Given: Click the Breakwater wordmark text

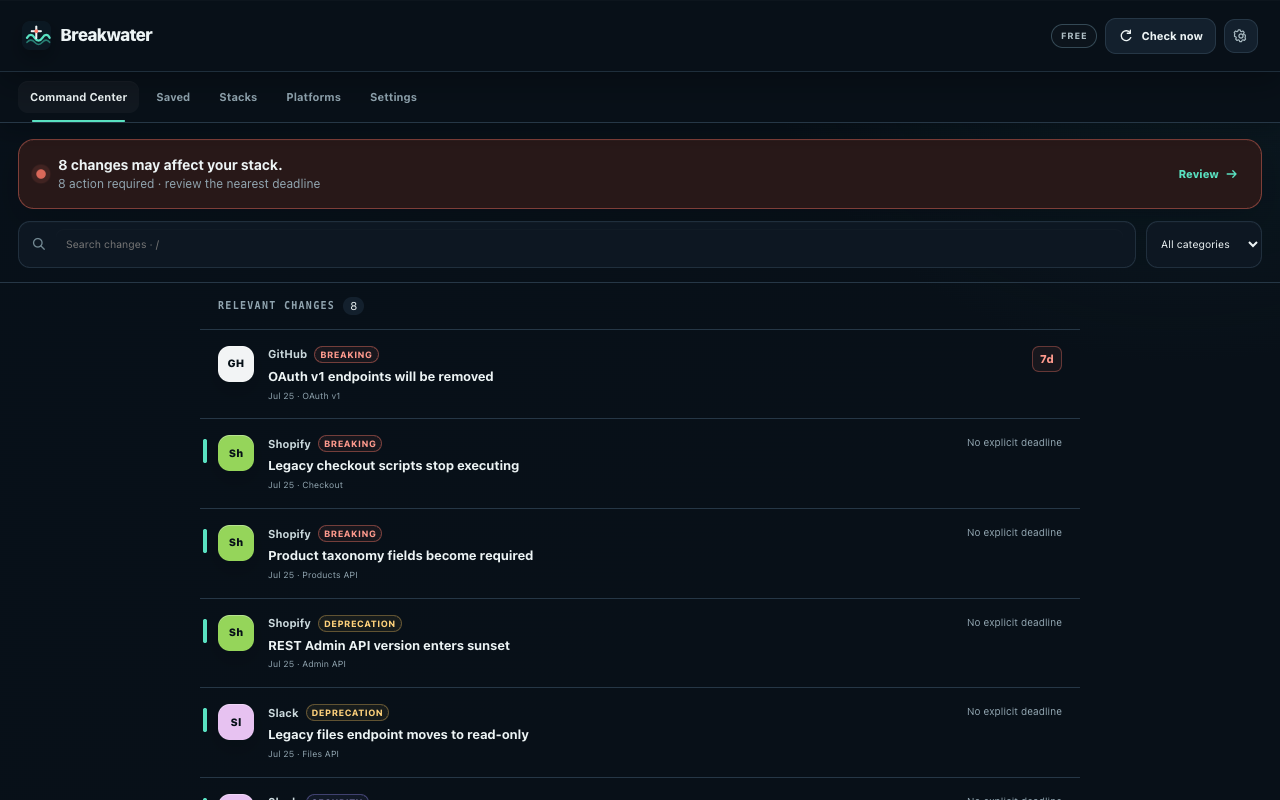Looking at the screenshot, I should pyautogui.click(x=106, y=35).
